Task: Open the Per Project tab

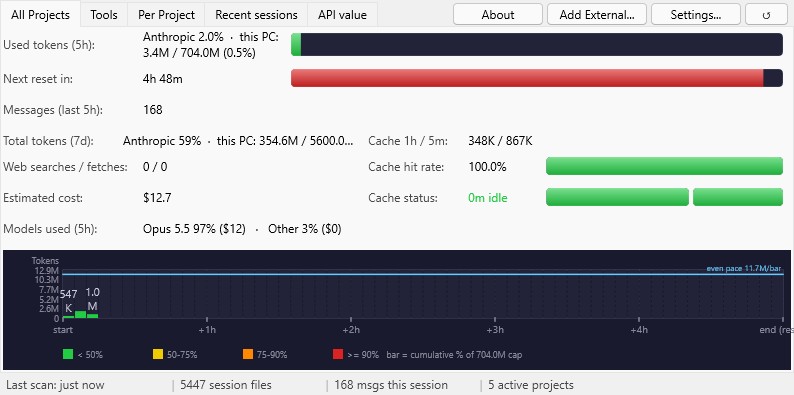Action: pos(166,15)
